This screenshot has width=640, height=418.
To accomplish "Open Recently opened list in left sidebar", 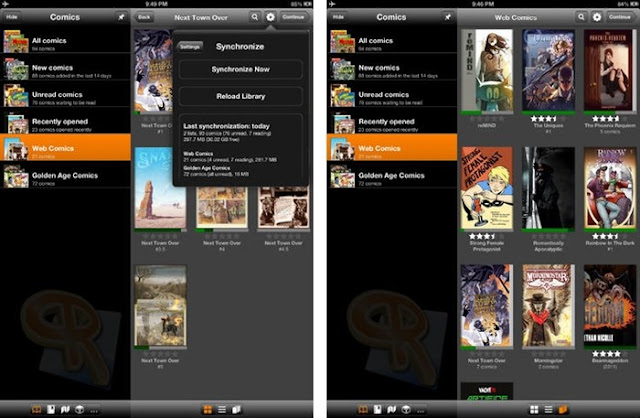I will point(65,122).
